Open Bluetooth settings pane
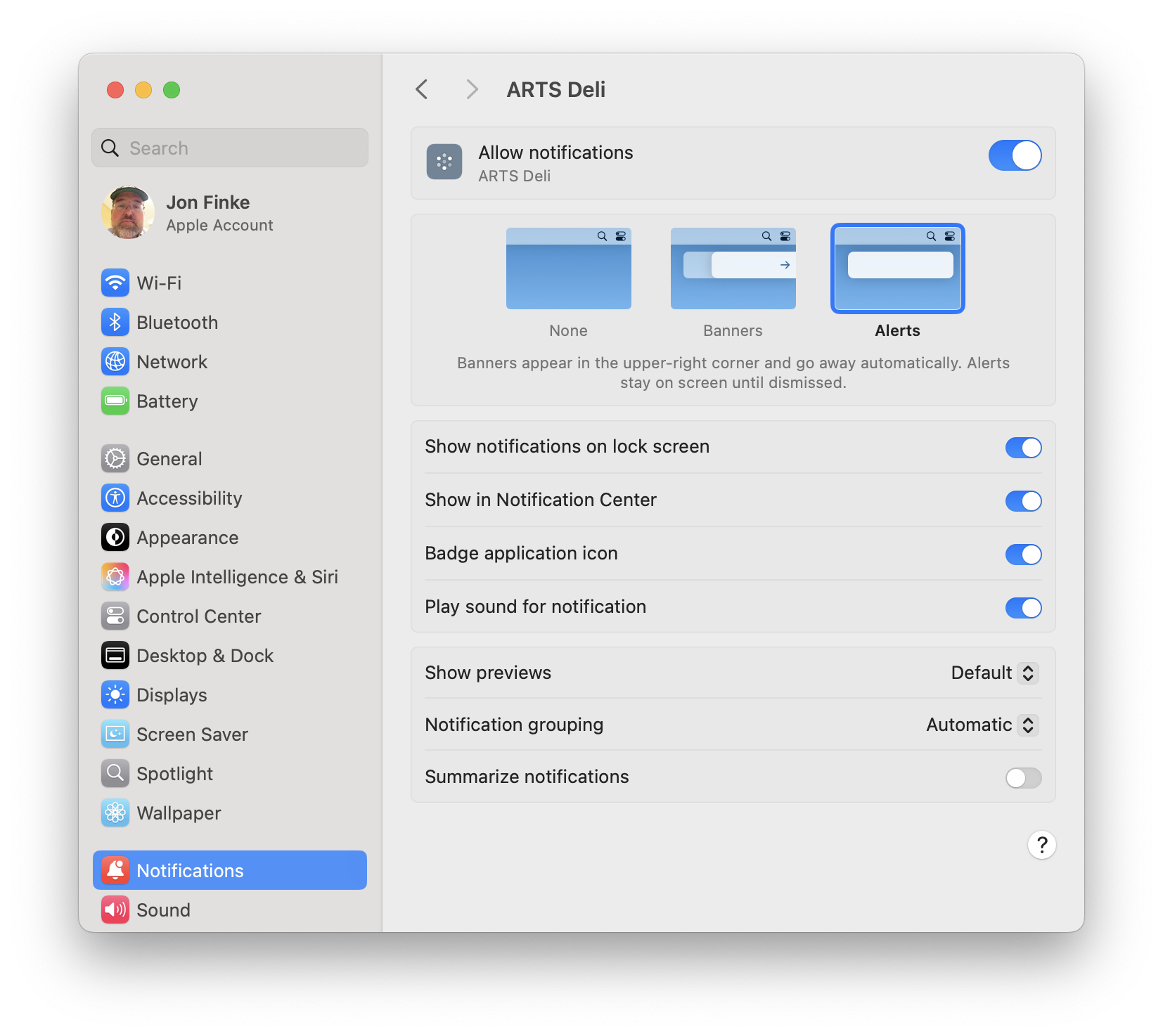 230,323
